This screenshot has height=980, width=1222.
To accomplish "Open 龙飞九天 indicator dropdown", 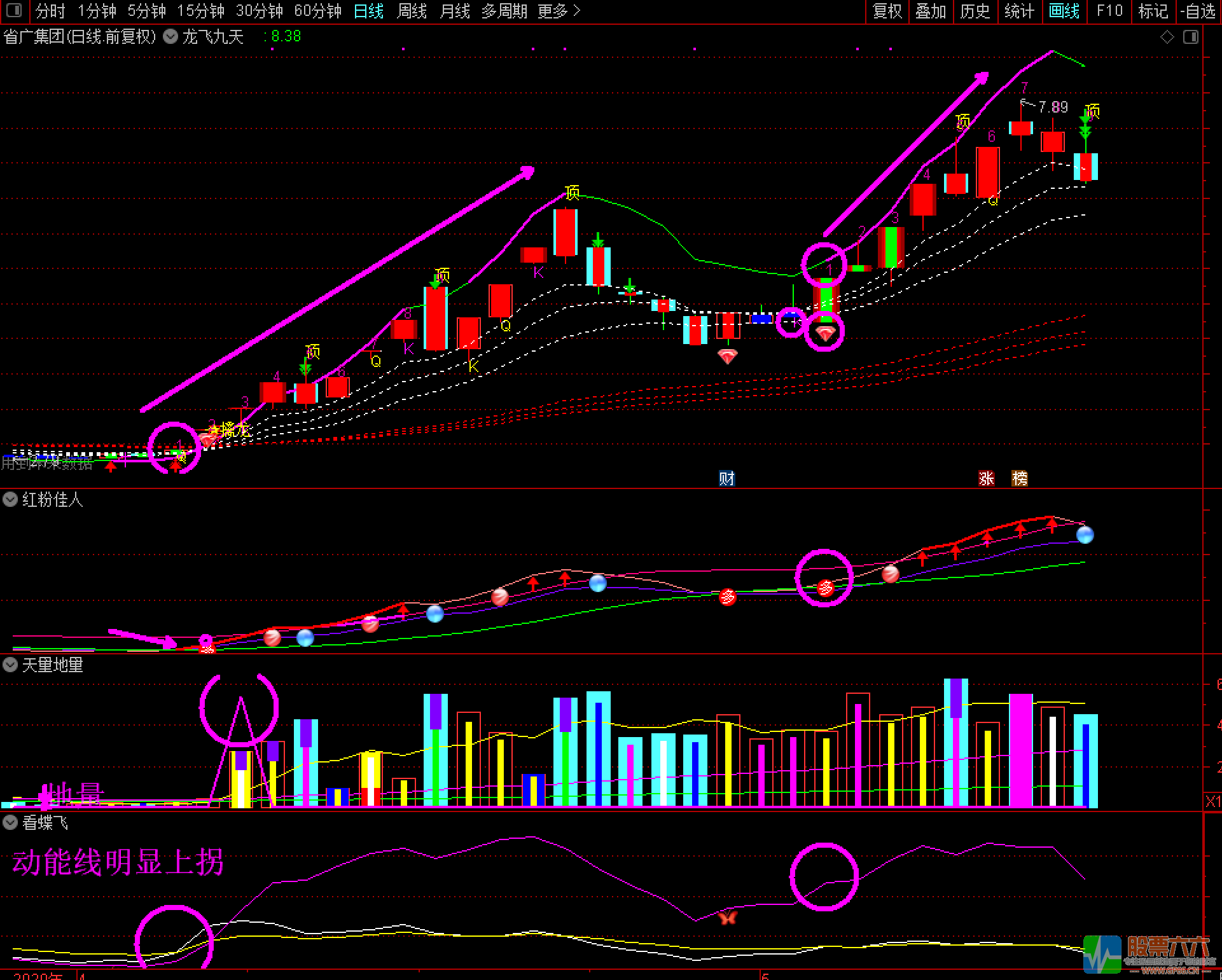I will click(x=170, y=36).
